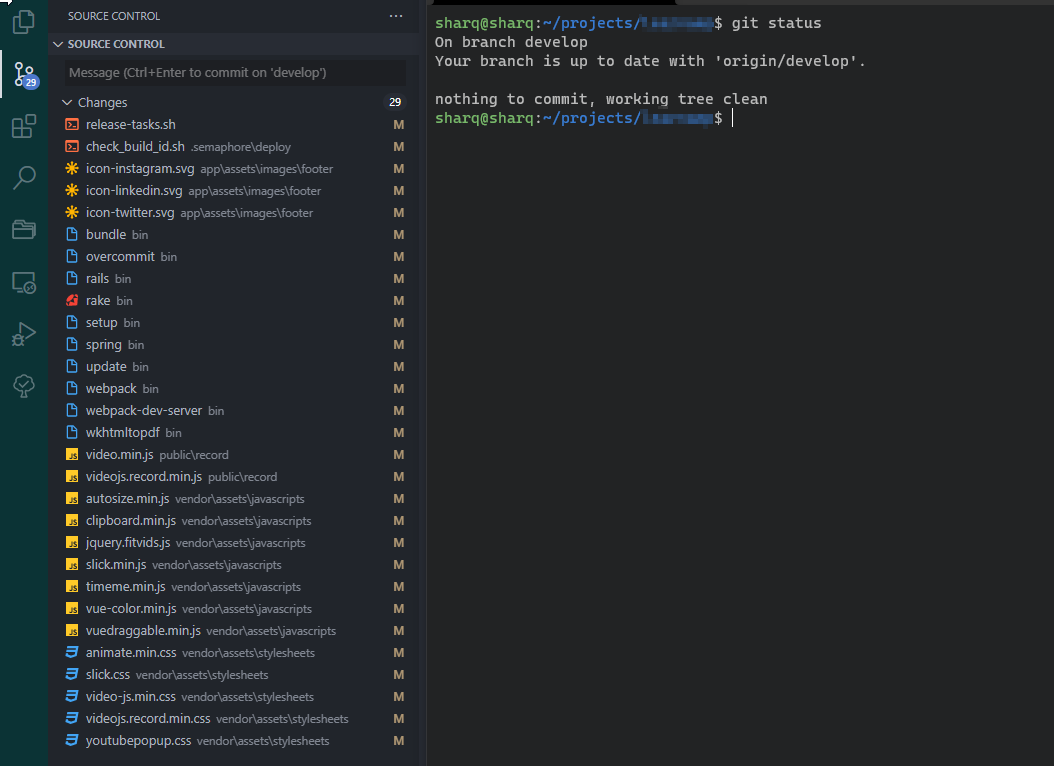This screenshot has height=766, width=1054.
Task: Select the Search icon in activity bar
Action: (23, 177)
